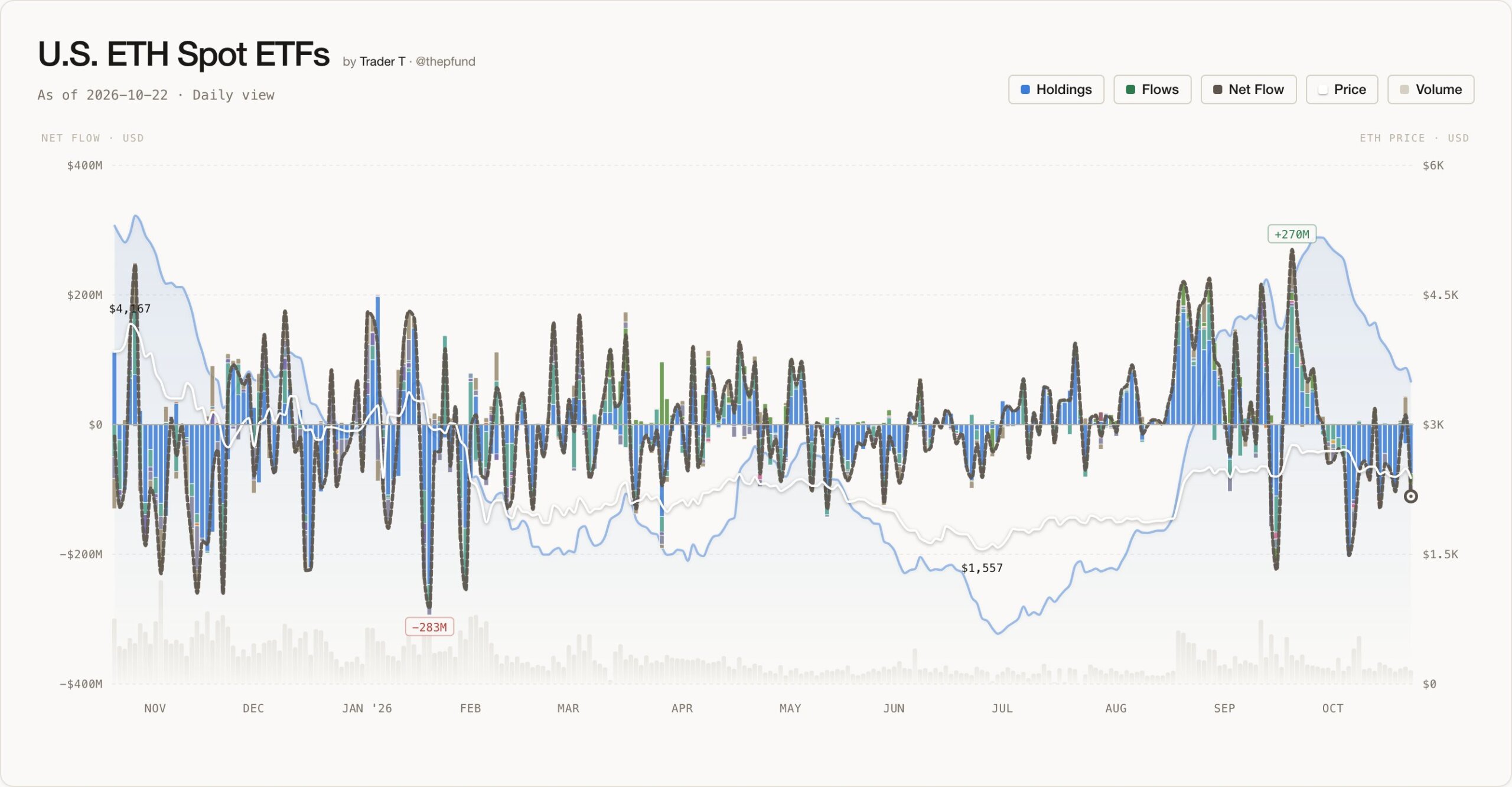Select the MAY month axis label

tap(790, 708)
